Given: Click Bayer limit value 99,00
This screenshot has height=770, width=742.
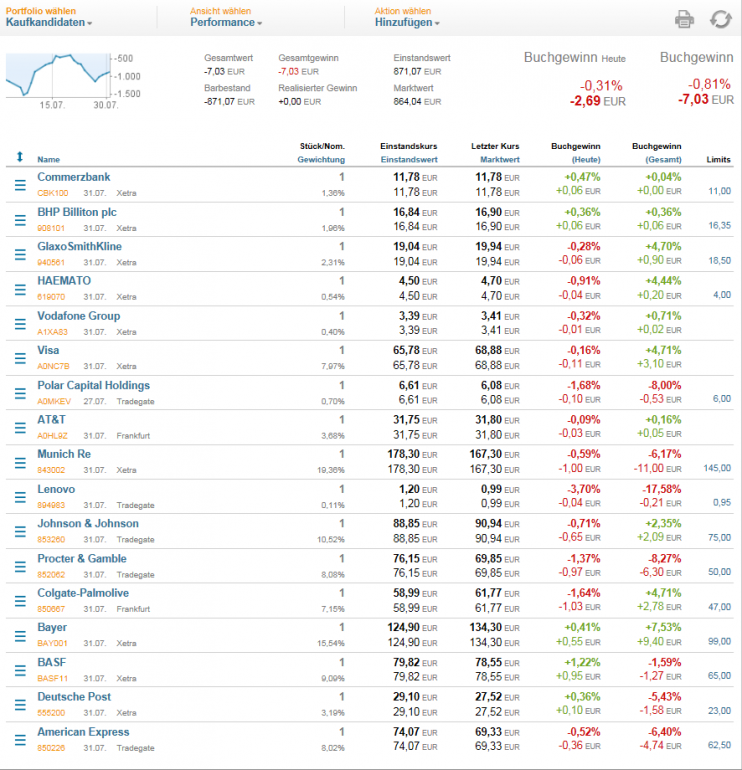Looking at the screenshot, I should 719,641.
